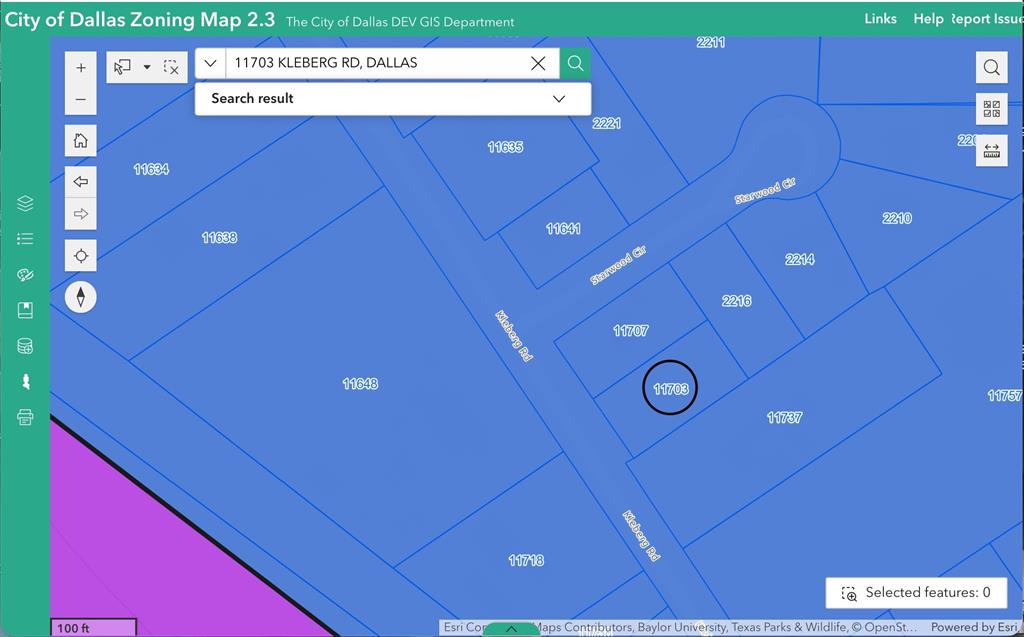Find my location with crosshair button
The height and width of the screenshot is (637, 1024).
coord(81,255)
